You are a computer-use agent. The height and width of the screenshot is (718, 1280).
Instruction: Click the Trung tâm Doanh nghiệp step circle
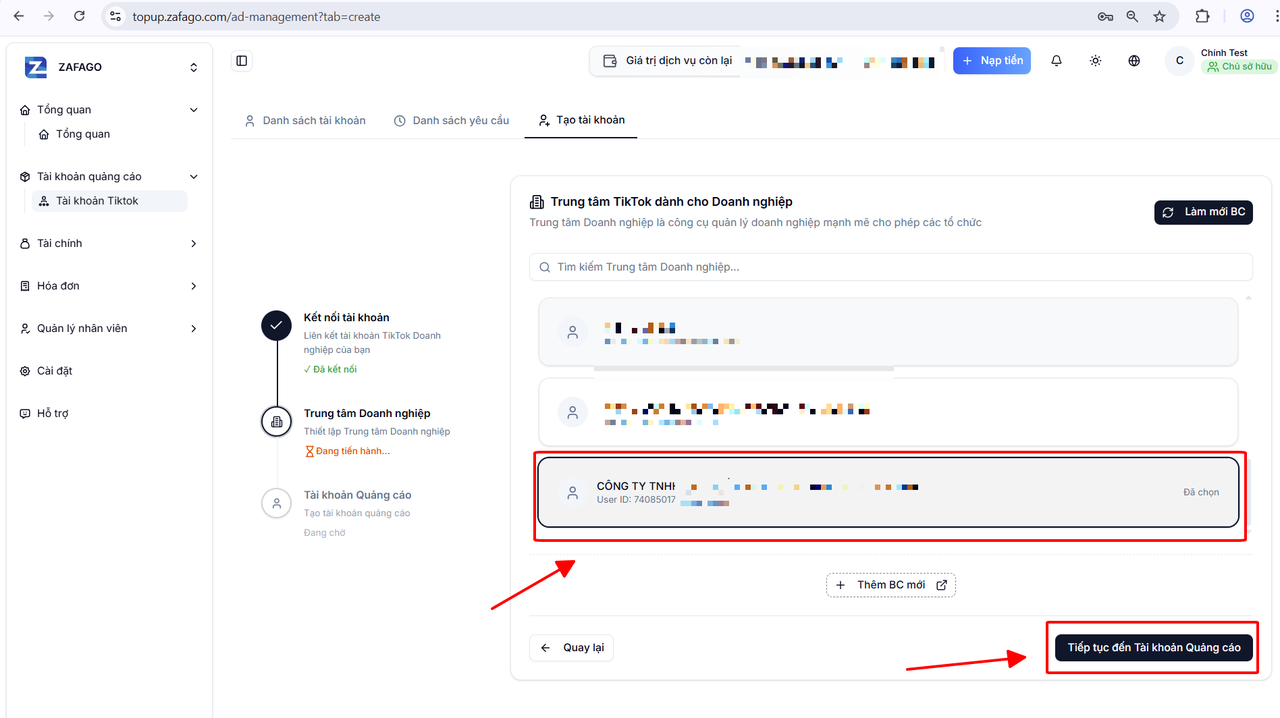tap(276, 422)
